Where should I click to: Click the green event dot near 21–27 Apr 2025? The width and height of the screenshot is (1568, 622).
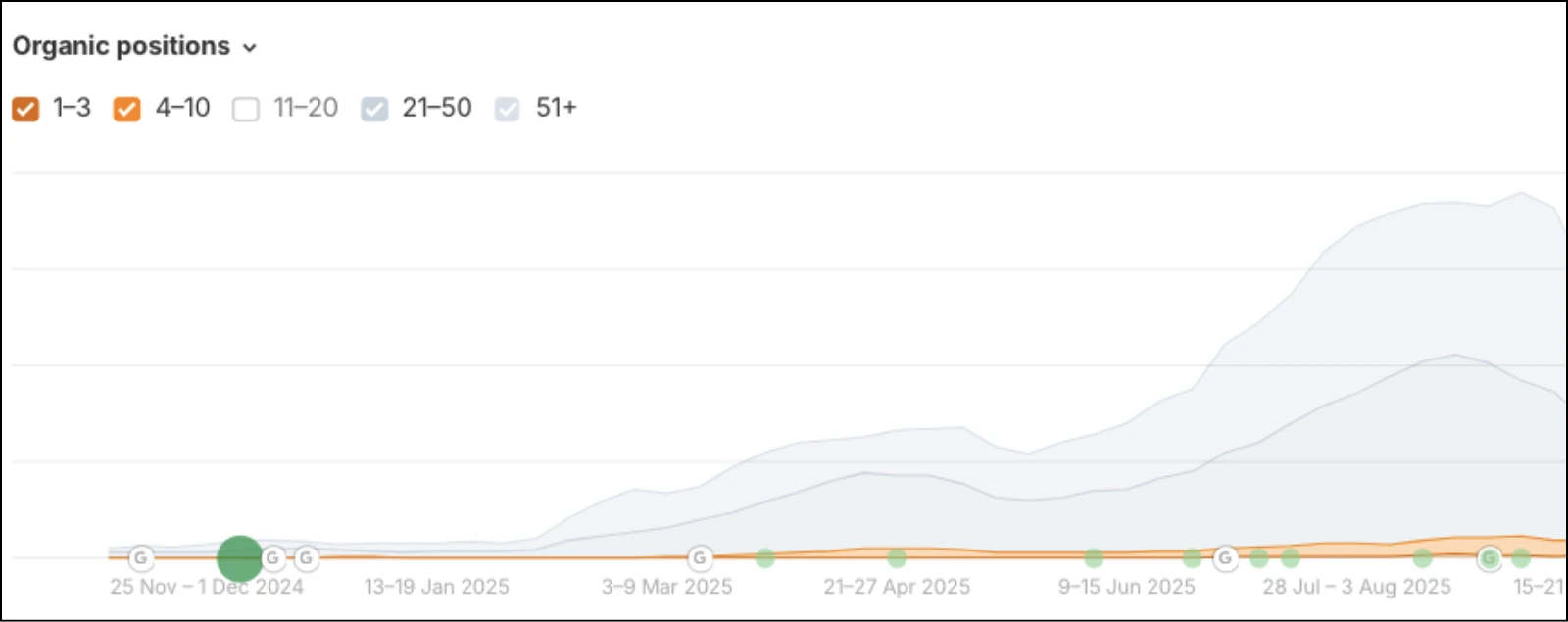pos(897,556)
